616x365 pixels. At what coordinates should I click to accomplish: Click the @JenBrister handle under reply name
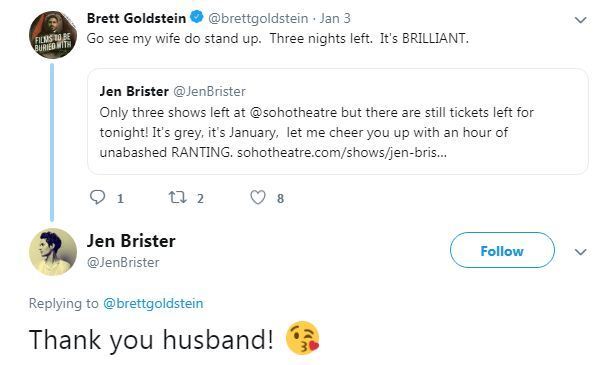pos(123,262)
